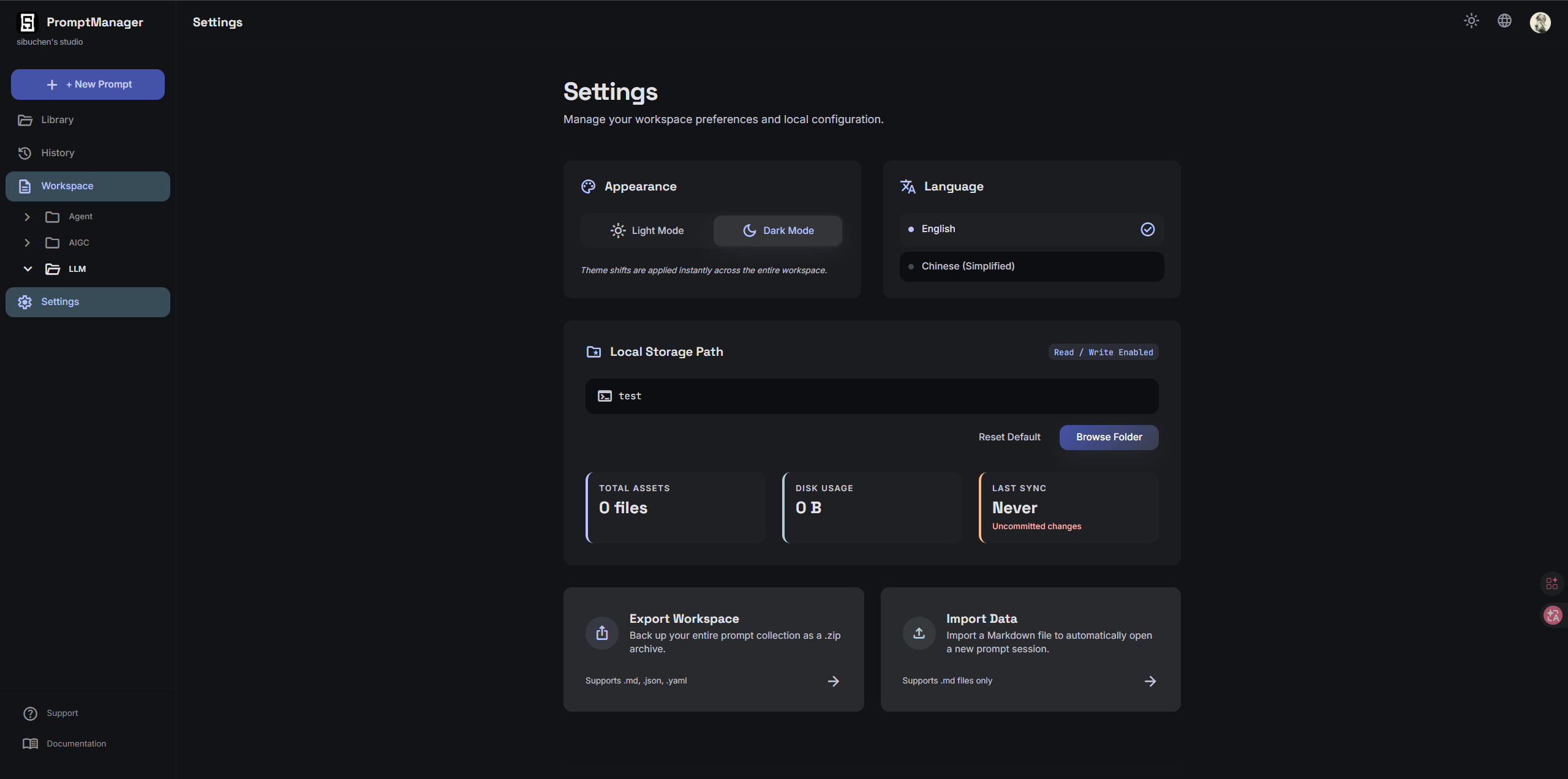Click the globe language icon in header
Screen dimensions: 1568x779
coord(1504,21)
